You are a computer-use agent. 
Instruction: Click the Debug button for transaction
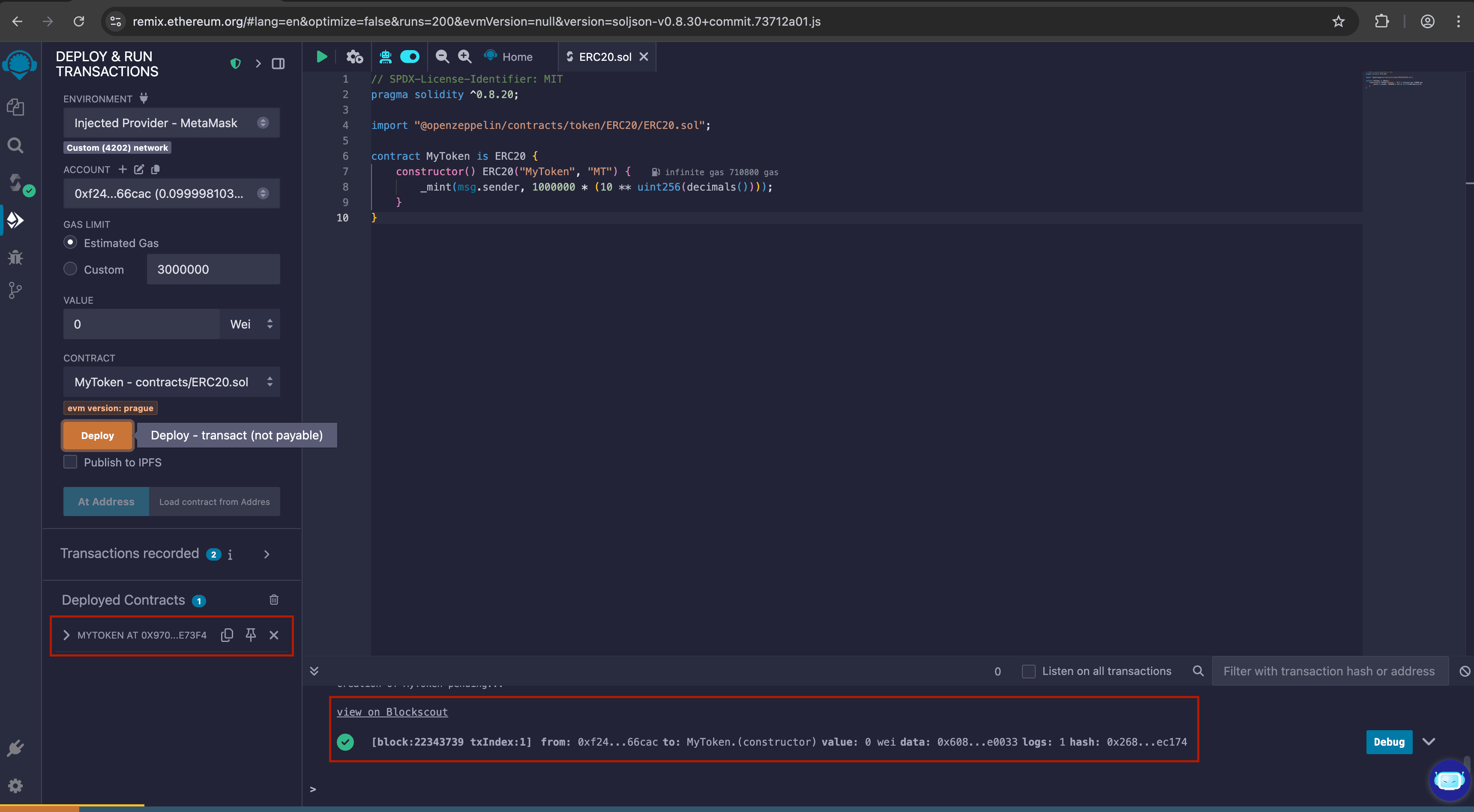(x=1389, y=742)
